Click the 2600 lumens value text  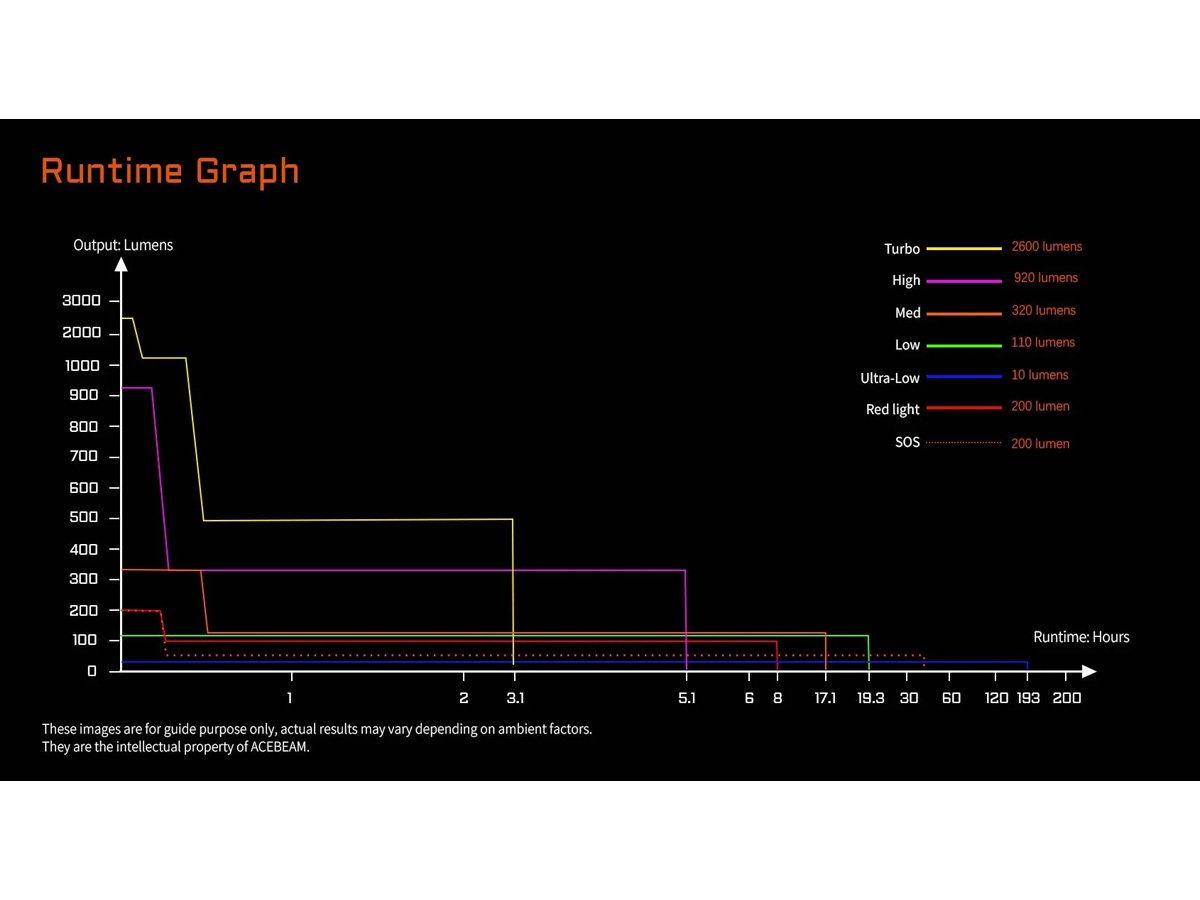1046,247
